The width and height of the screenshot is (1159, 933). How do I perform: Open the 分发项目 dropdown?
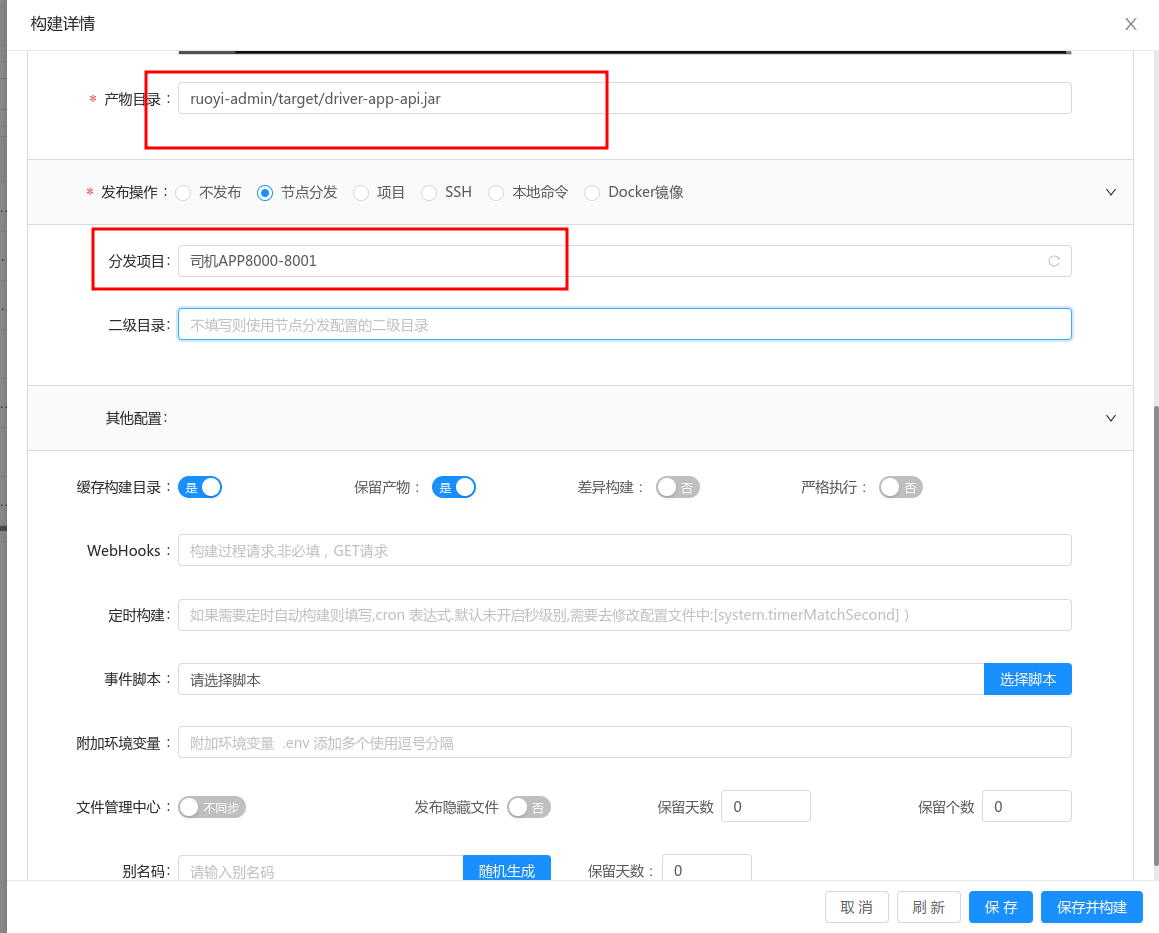click(x=610, y=261)
